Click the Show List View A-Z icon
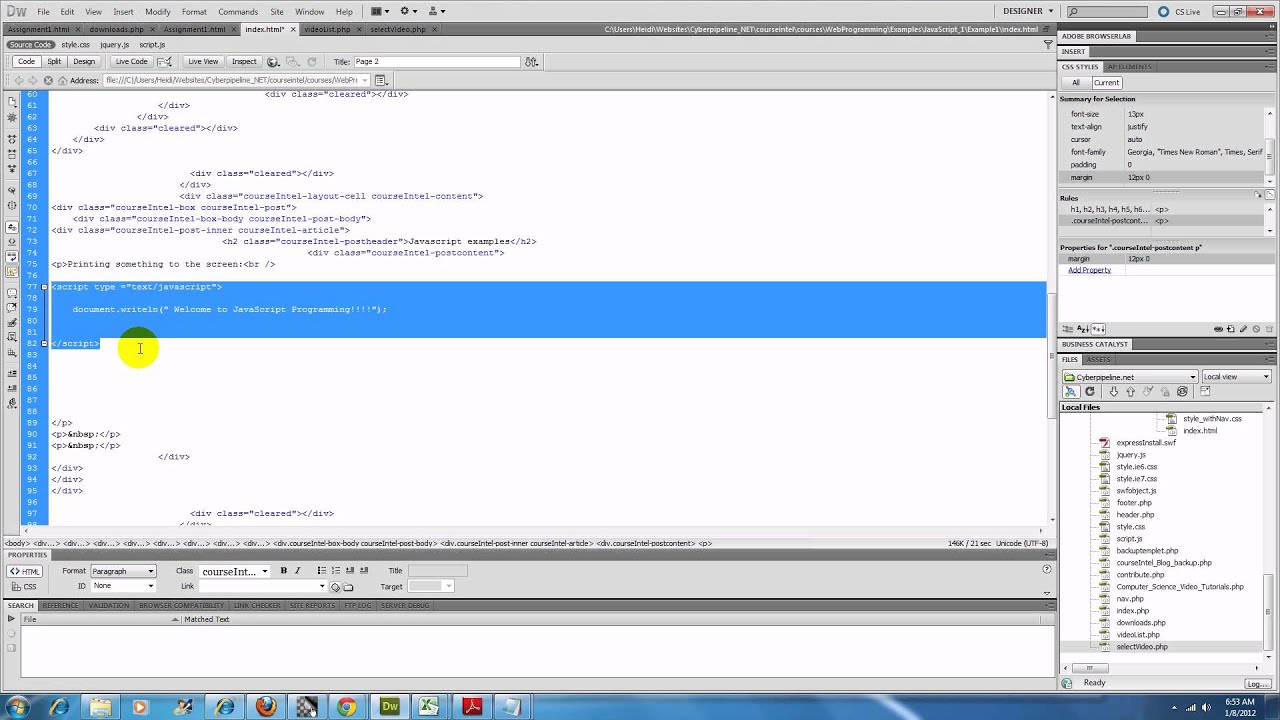 pos(1083,329)
